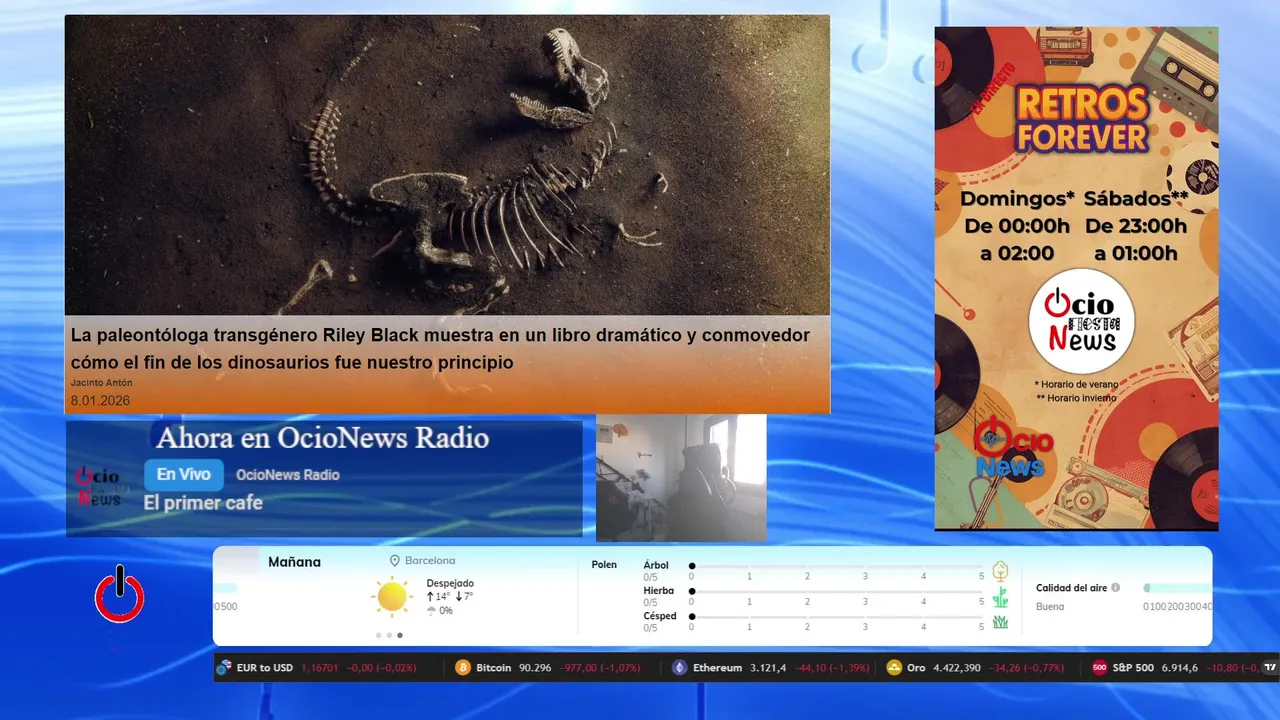Click the Domingos schedule text on poster

1017,226
